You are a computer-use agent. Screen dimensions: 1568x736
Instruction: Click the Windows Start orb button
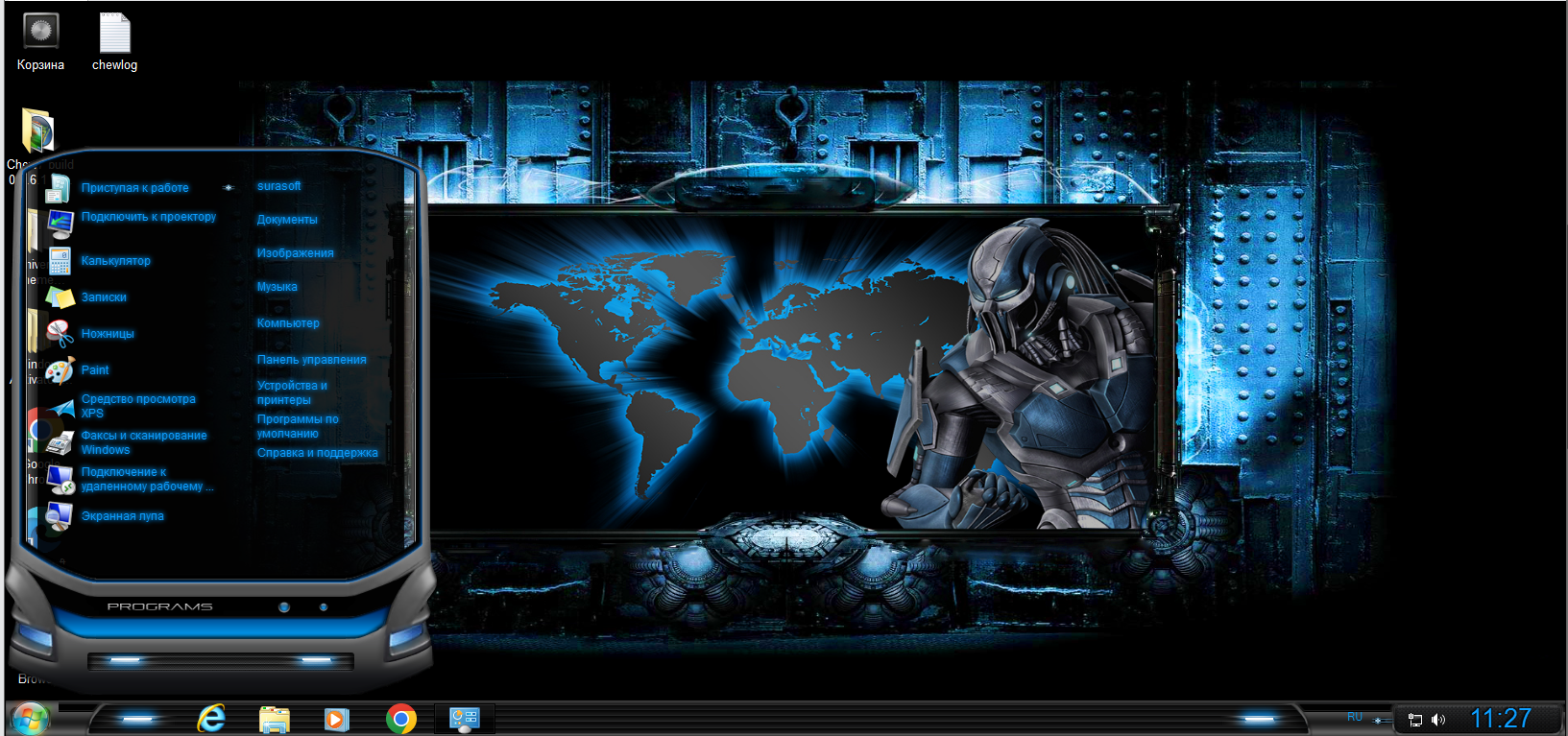tap(30, 718)
